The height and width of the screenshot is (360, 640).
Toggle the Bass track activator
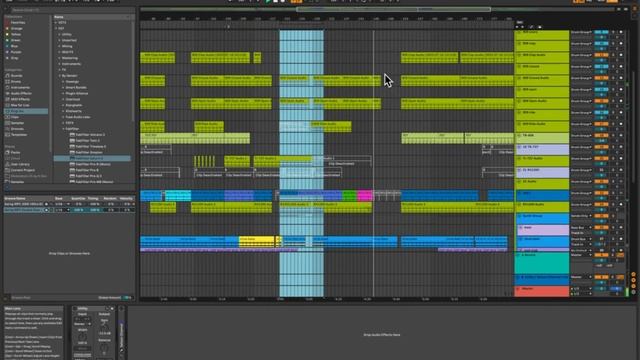(x=601, y=227)
